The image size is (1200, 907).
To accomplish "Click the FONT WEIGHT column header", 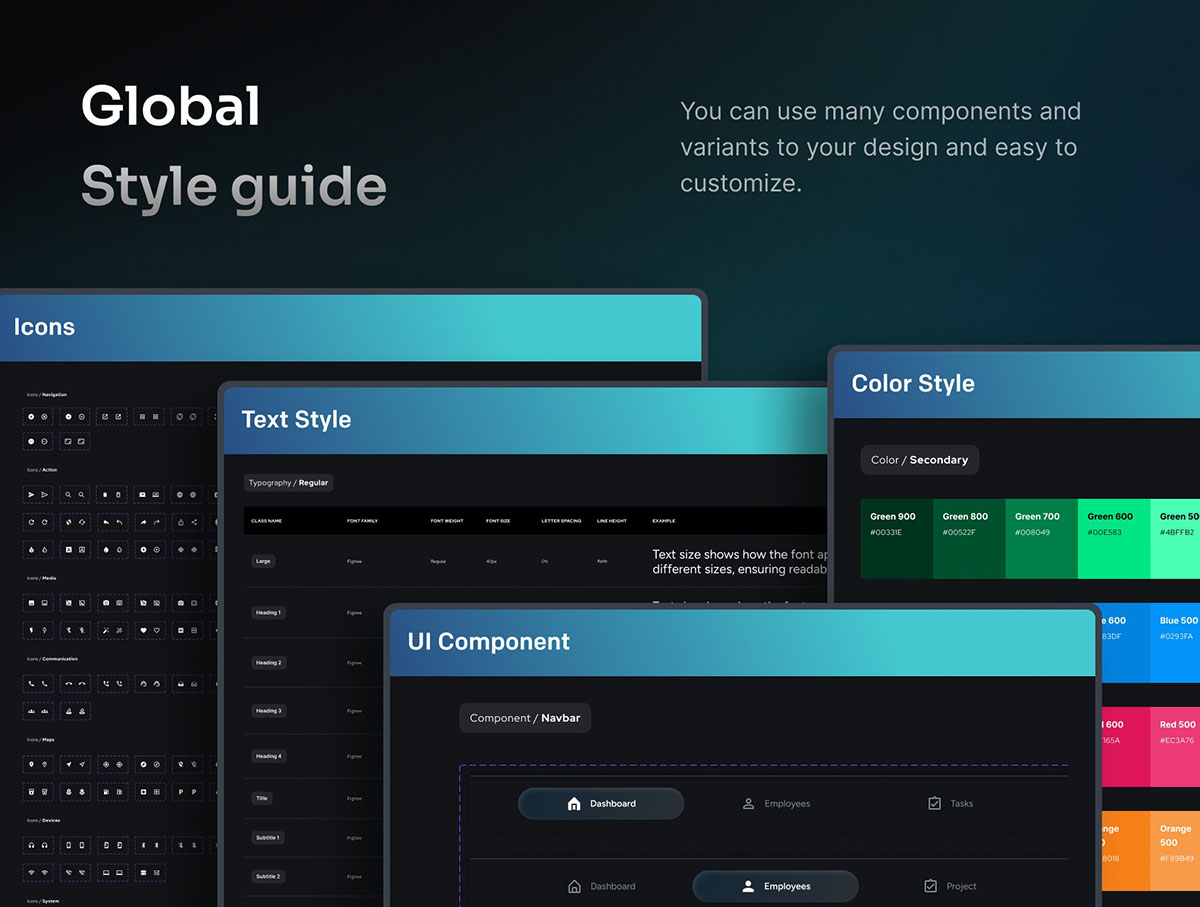I will pos(447,521).
